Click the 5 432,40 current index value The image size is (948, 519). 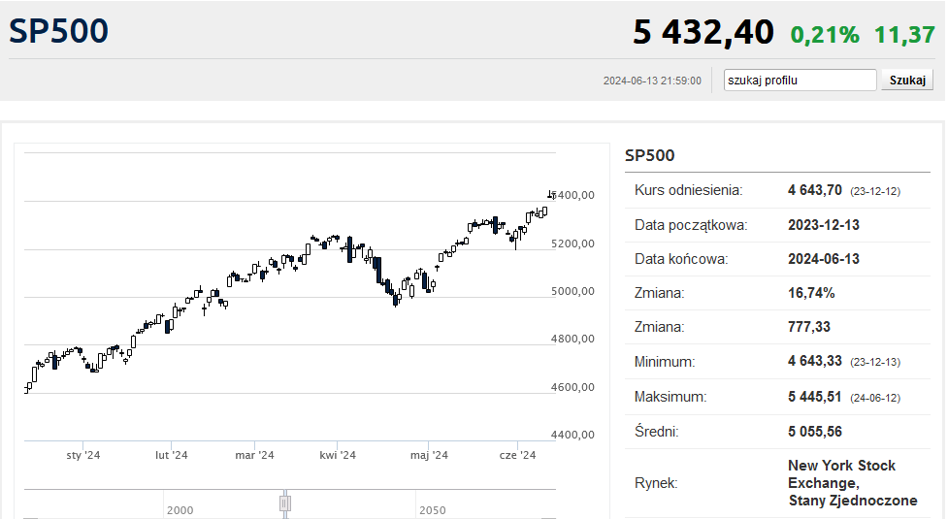[703, 32]
